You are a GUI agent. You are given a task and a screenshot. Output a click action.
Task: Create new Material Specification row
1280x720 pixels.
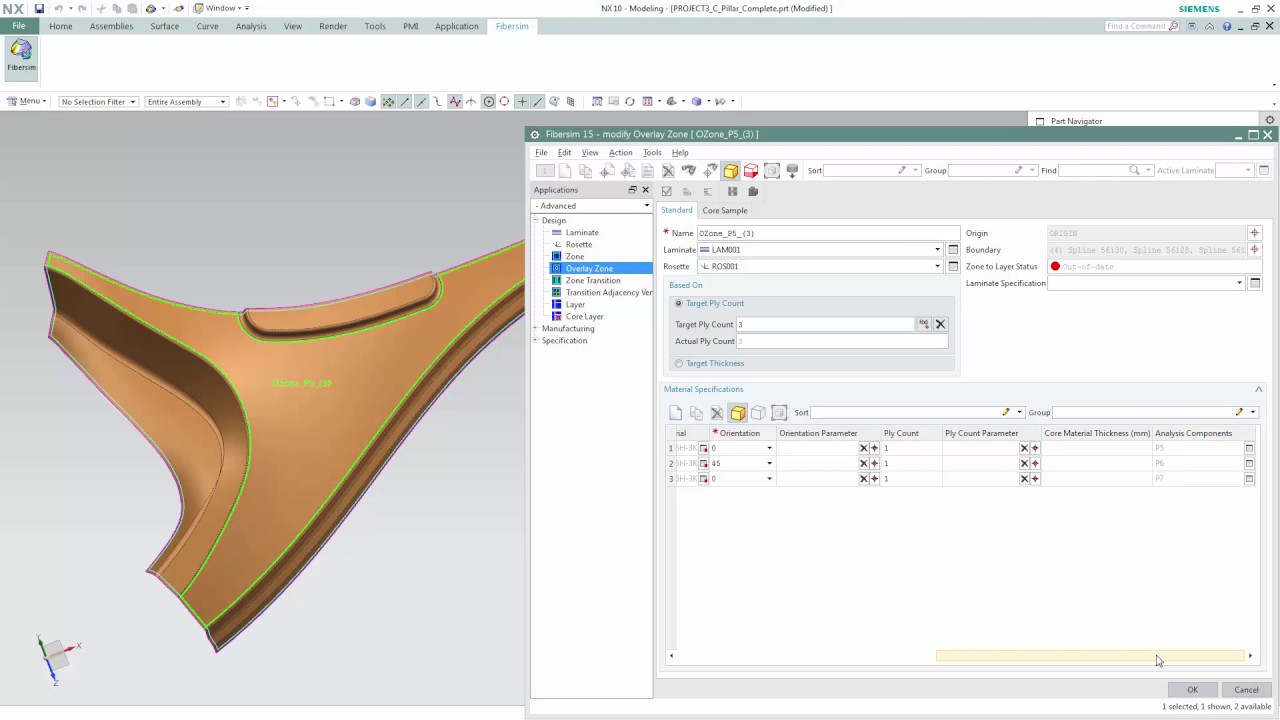pyautogui.click(x=676, y=412)
